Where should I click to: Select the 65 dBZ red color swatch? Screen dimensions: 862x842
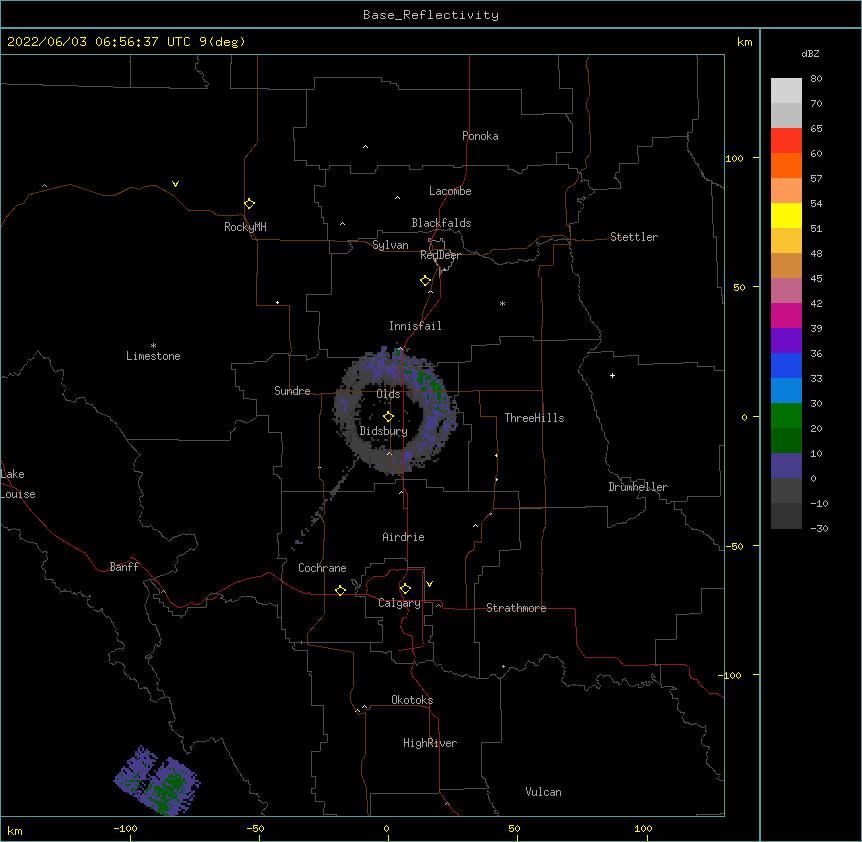tap(786, 140)
